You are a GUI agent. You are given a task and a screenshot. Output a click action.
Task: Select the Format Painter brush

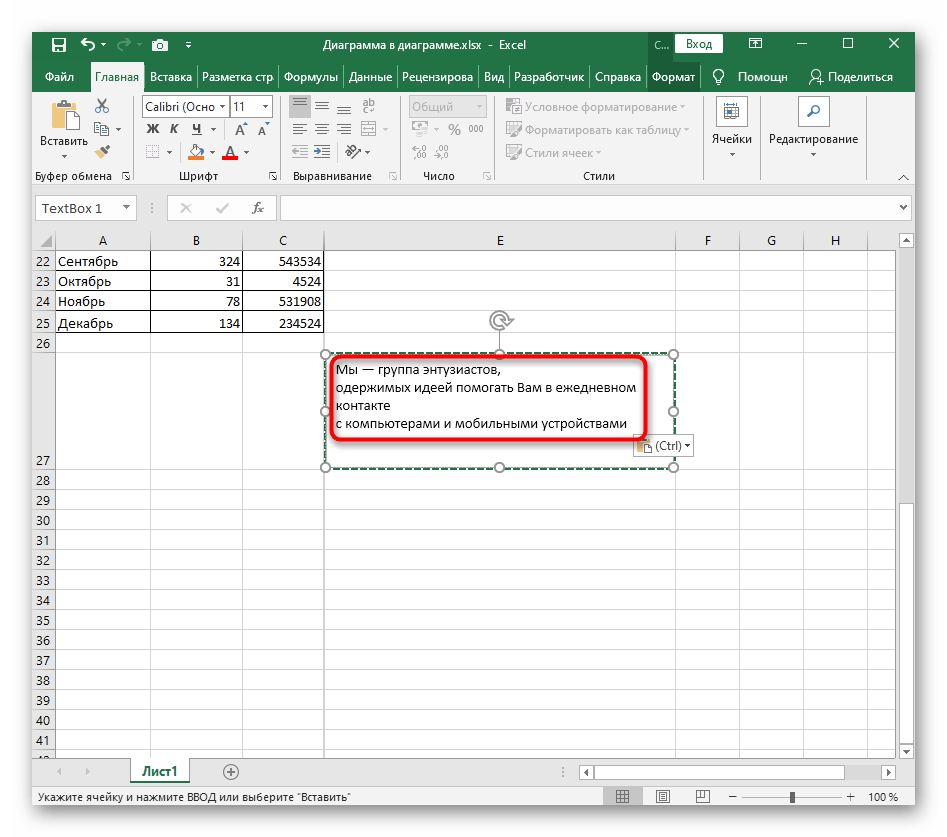102,151
